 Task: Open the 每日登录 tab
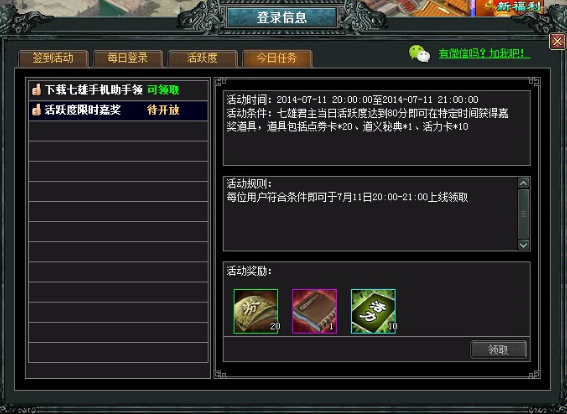[128, 58]
